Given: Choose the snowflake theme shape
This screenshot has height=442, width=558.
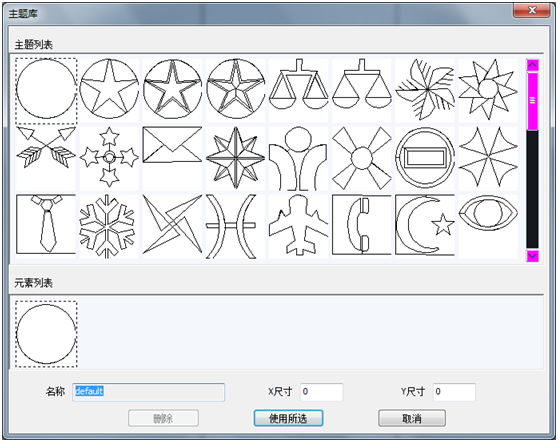Looking at the screenshot, I should pyautogui.click(x=109, y=226).
